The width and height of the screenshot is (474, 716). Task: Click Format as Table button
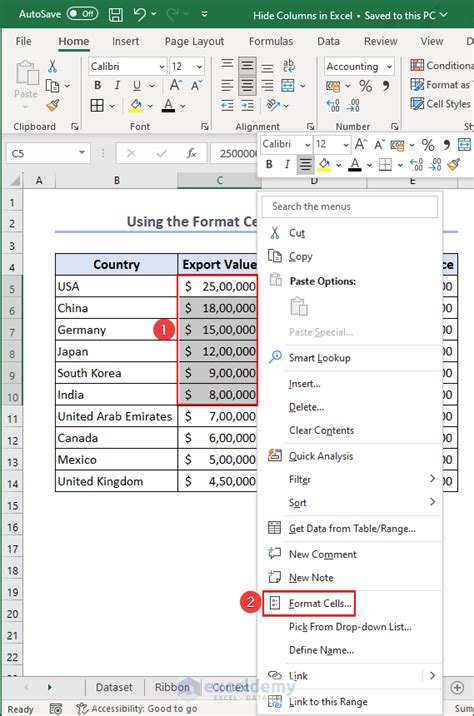[x=440, y=85]
